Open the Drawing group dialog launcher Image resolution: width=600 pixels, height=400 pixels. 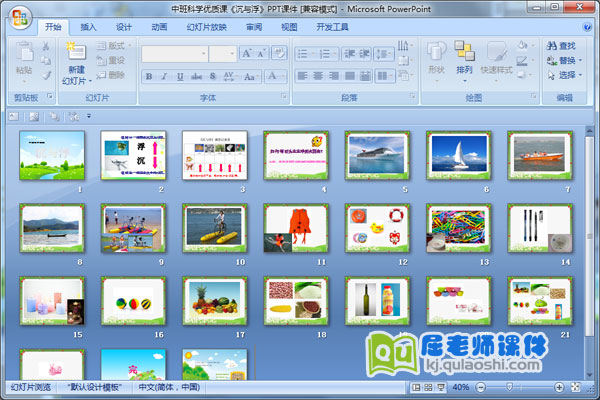pos(533,96)
